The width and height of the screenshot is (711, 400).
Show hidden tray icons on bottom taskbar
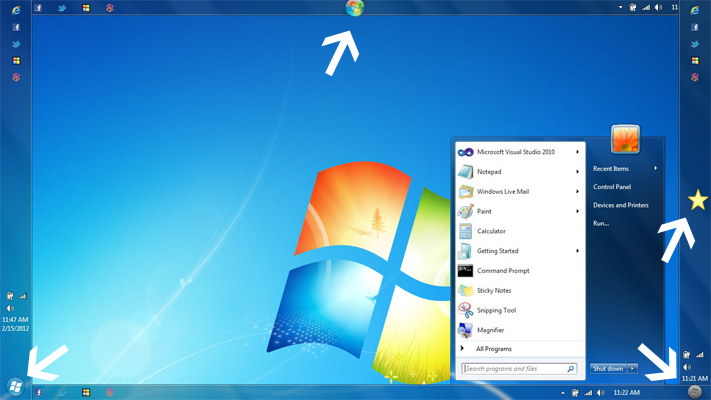(x=563, y=393)
